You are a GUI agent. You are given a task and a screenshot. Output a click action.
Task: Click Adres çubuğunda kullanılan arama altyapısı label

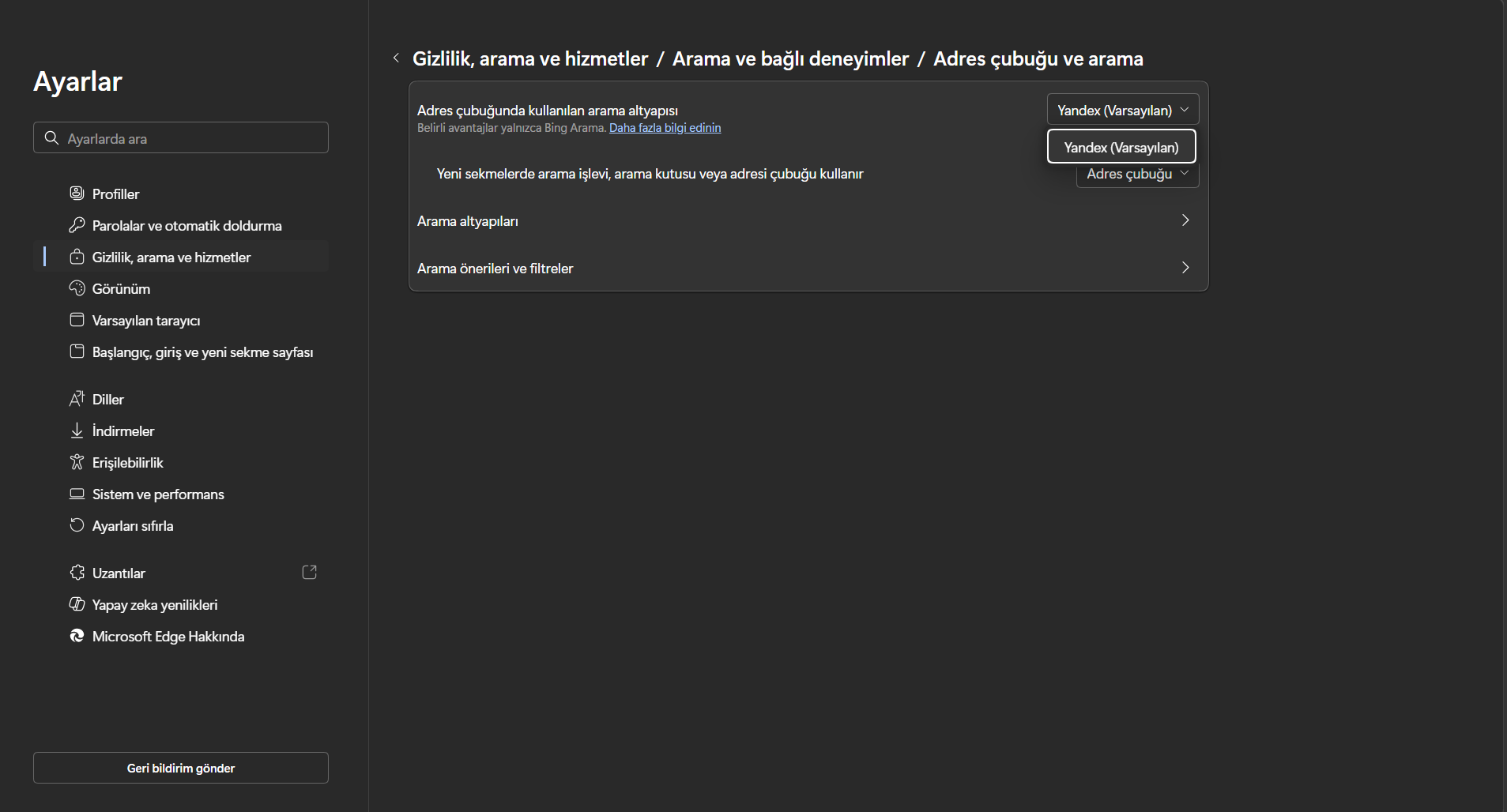click(x=548, y=111)
